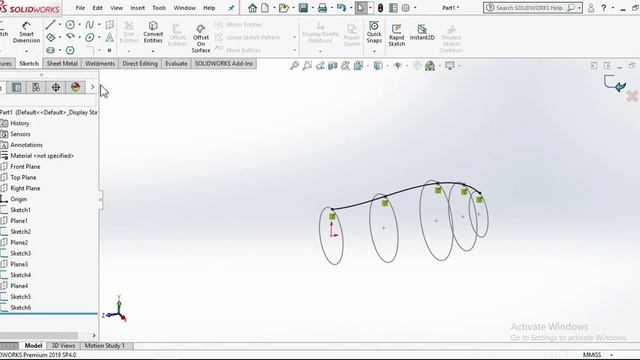The height and width of the screenshot is (360, 640).
Task: Click the Undo icon
Action: point(341,8)
